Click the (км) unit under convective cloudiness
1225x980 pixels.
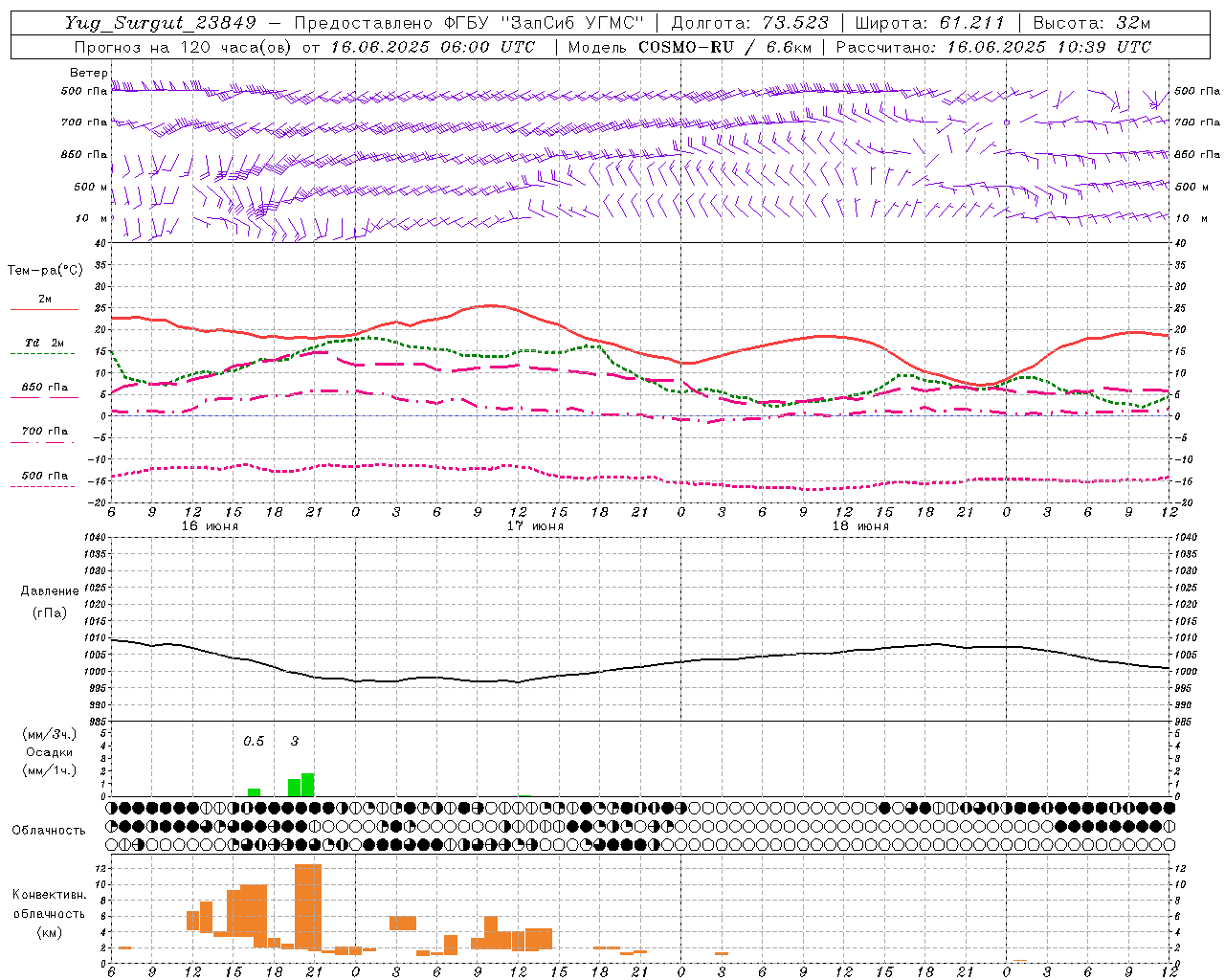[x=49, y=932]
